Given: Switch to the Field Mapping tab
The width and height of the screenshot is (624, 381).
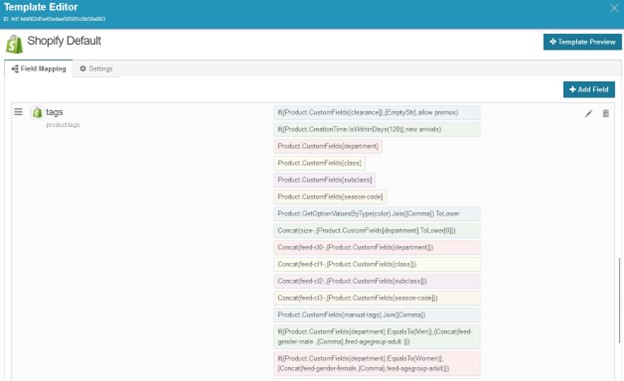Looking at the screenshot, I should click(39, 69).
